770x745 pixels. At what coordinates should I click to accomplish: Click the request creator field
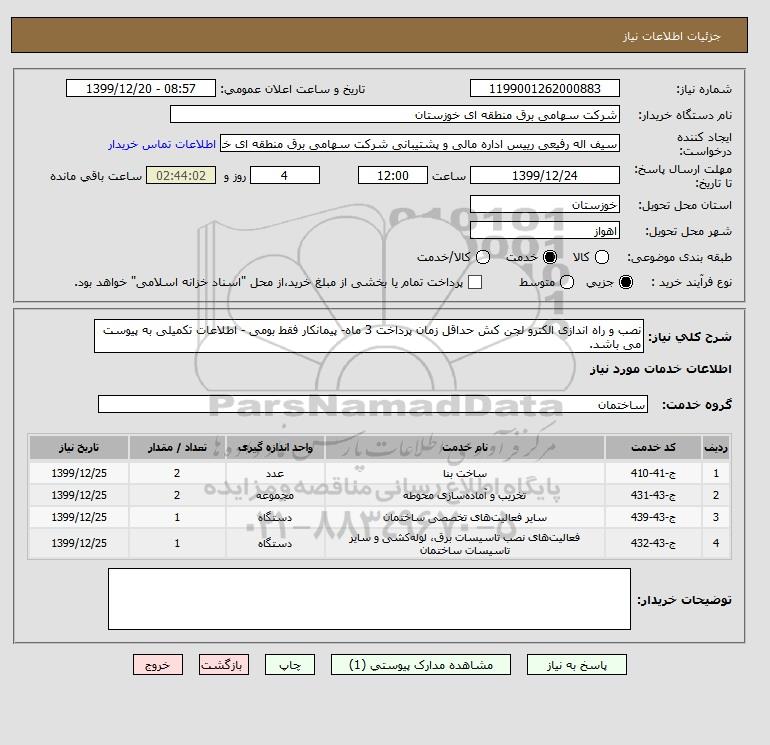tap(420, 144)
